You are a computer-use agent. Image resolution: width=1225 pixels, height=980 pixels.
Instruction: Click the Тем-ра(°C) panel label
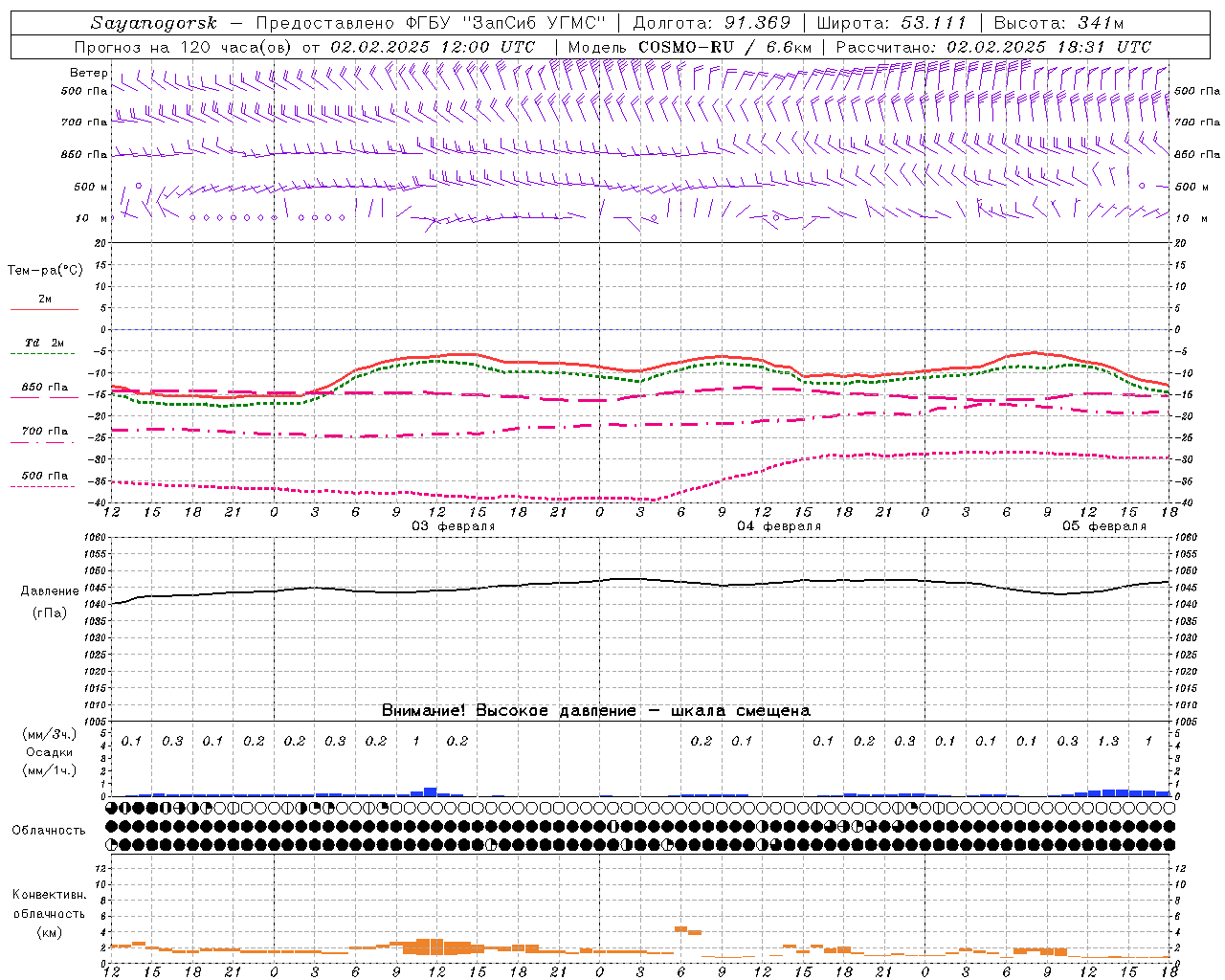pyautogui.click(x=45, y=271)
